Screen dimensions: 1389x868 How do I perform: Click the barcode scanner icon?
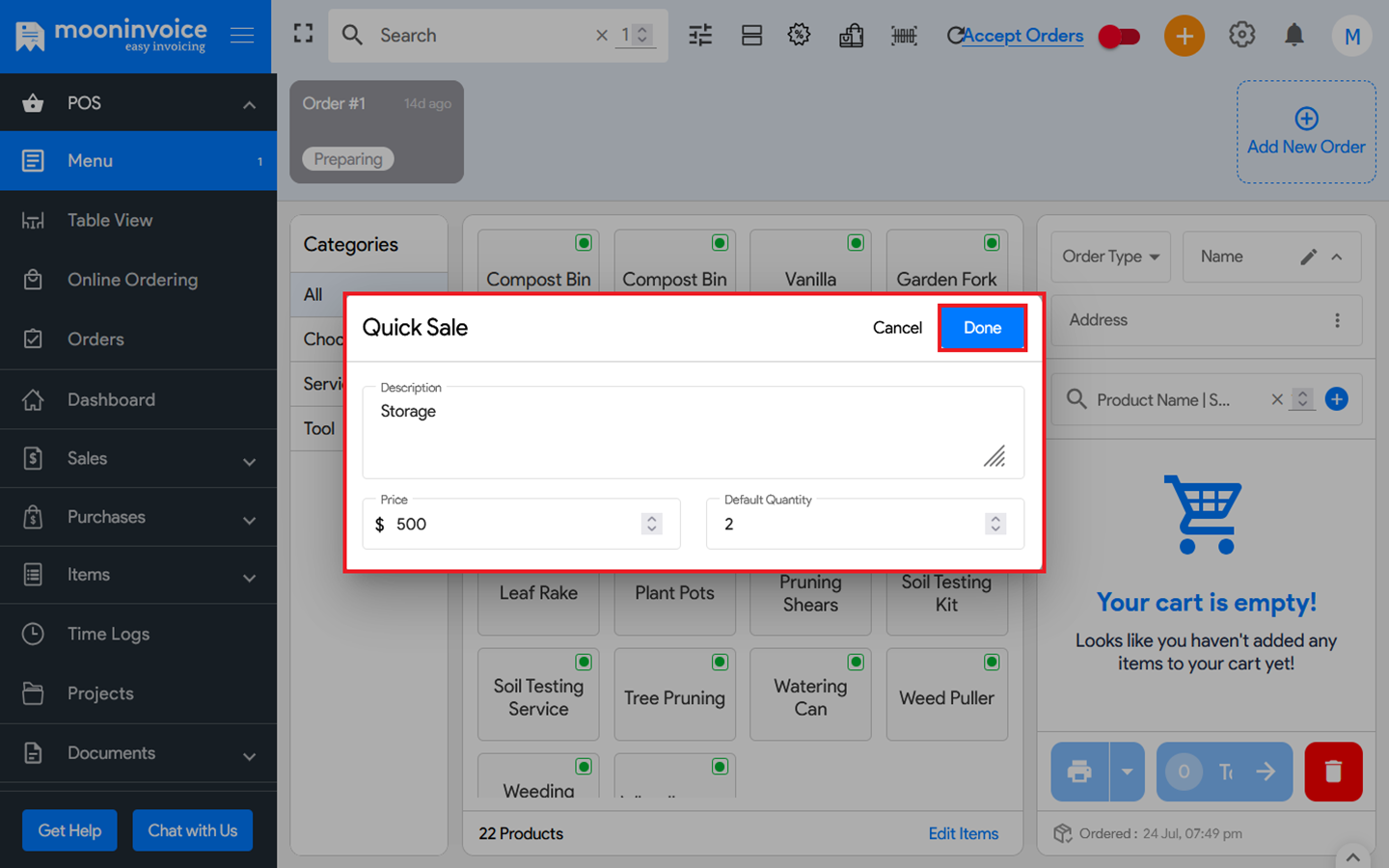904,36
